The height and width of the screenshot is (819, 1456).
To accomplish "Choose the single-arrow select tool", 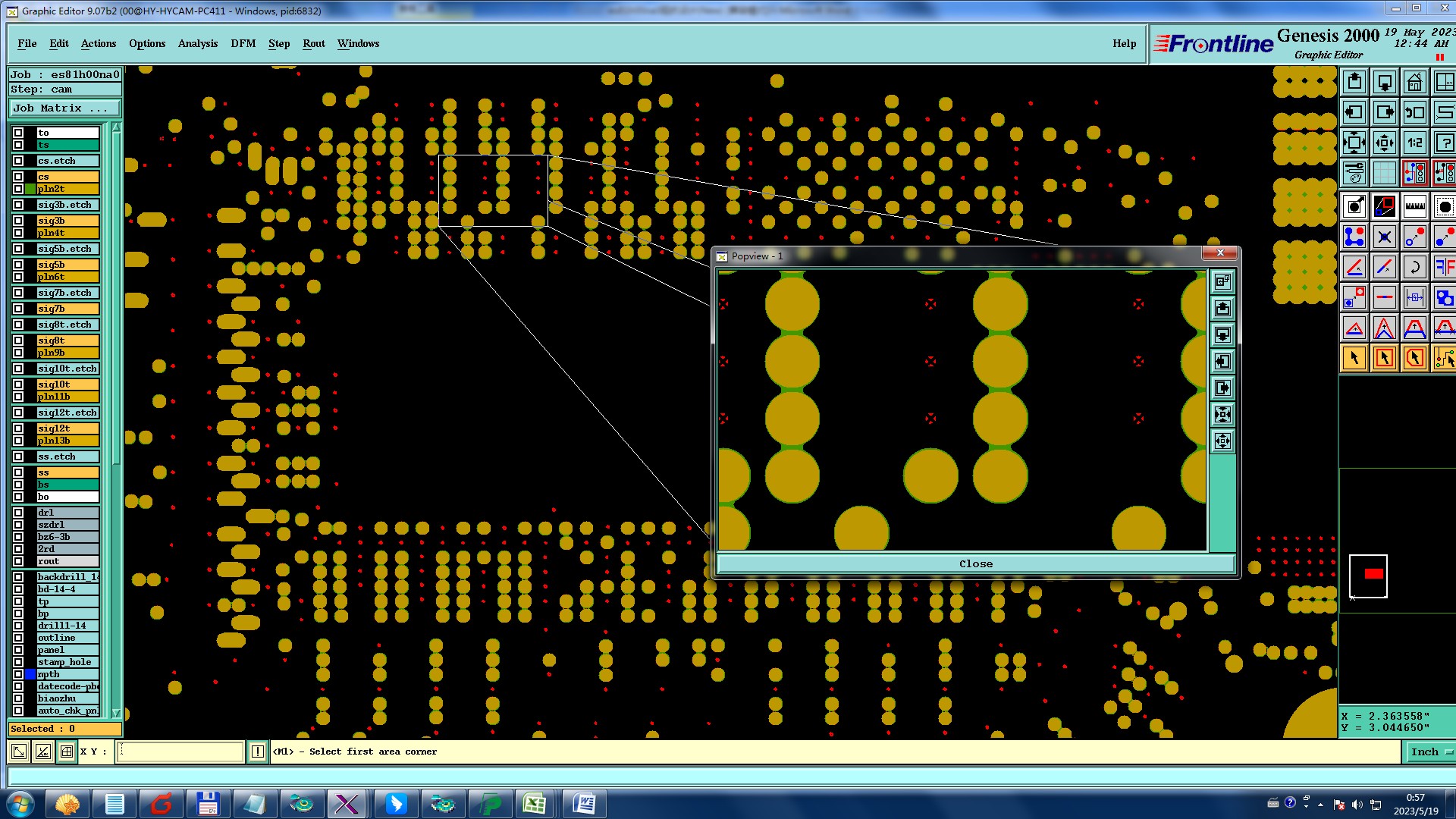I will 1354,358.
